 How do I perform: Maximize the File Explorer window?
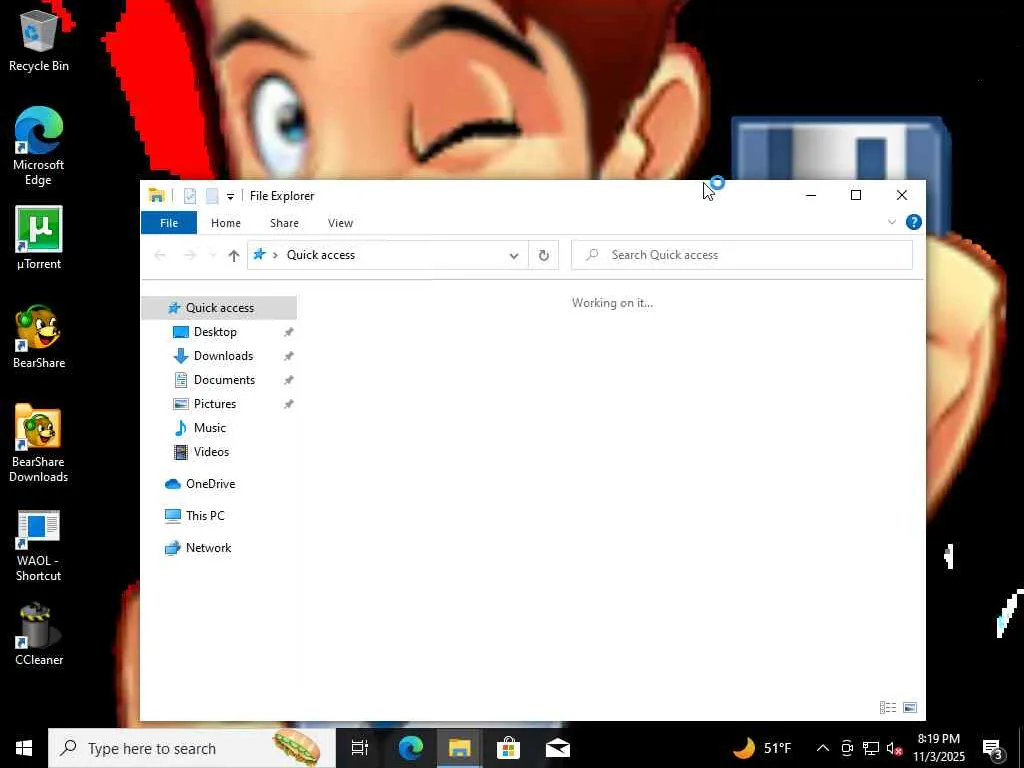pyautogui.click(x=856, y=195)
